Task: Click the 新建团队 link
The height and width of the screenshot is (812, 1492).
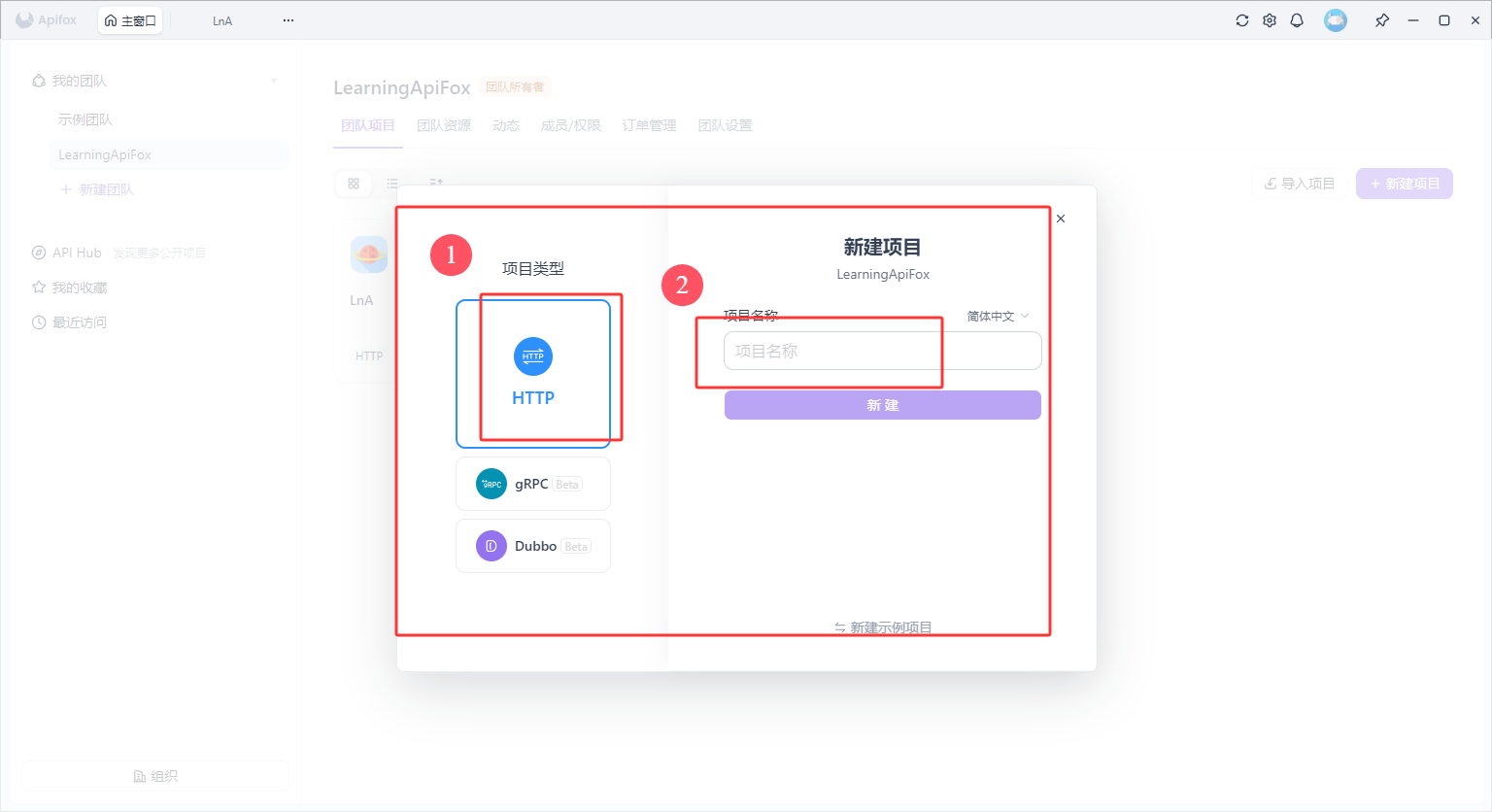Action: (x=97, y=189)
